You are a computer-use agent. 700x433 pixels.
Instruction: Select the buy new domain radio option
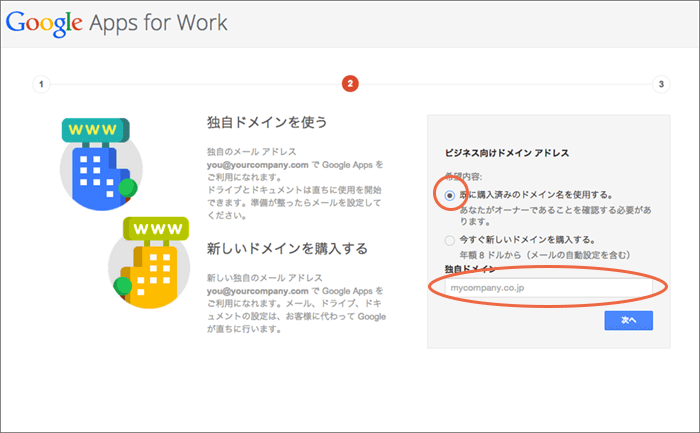click(x=450, y=241)
